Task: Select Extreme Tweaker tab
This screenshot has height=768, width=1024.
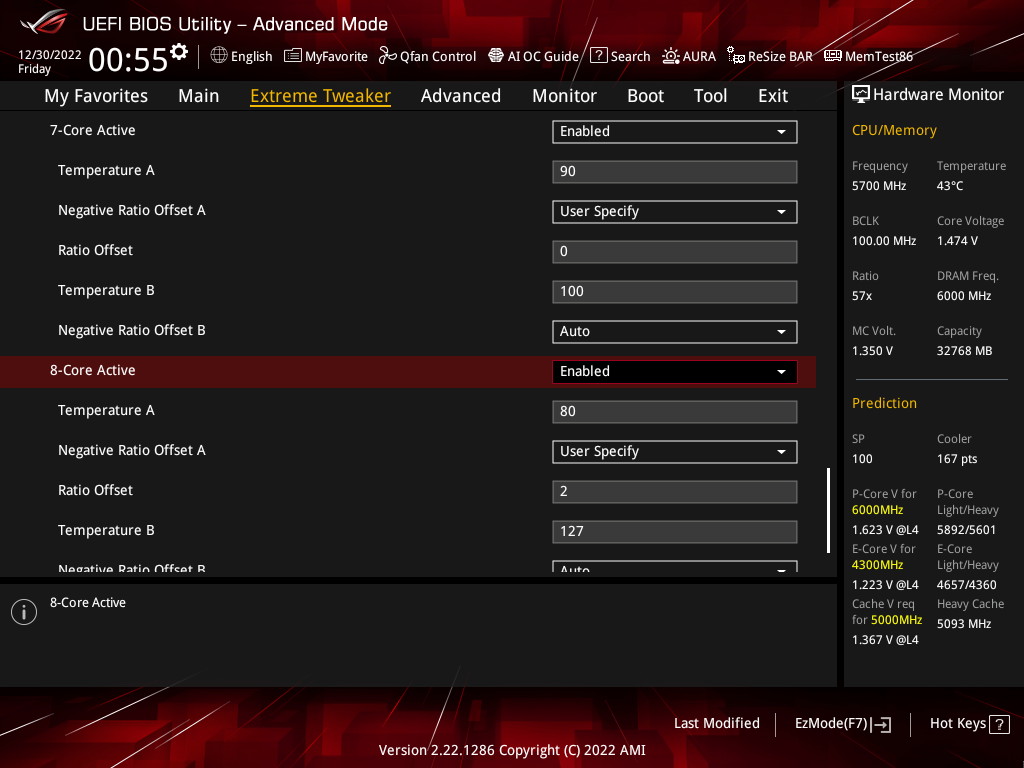Action: click(321, 96)
